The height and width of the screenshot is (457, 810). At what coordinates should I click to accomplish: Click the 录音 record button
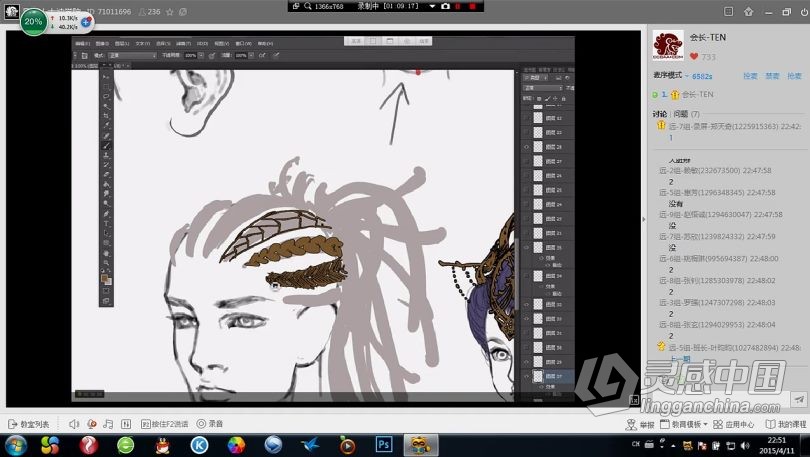click(210, 424)
